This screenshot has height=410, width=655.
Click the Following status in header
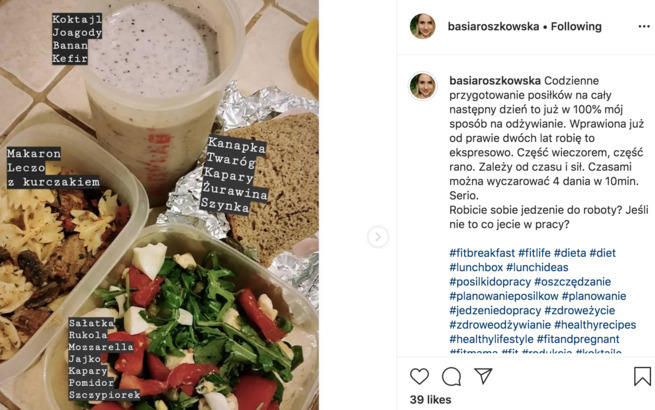pos(576,26)
